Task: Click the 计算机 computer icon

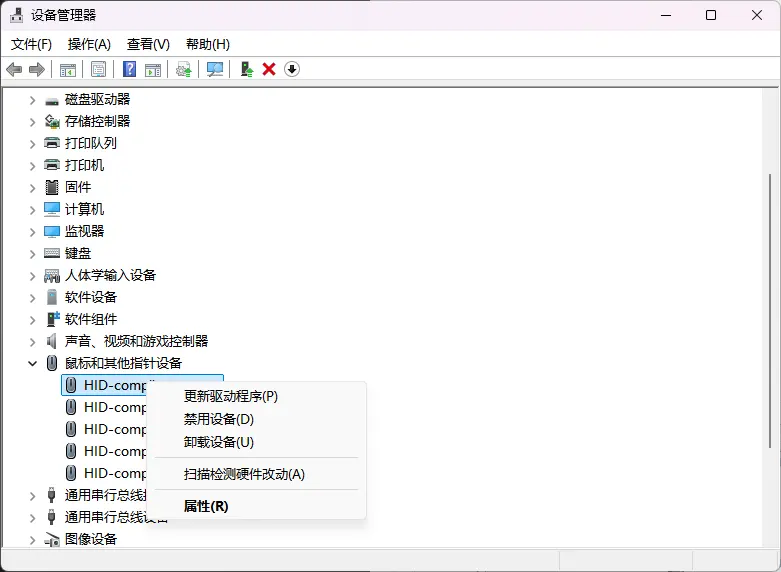Action: pos(52,209)
